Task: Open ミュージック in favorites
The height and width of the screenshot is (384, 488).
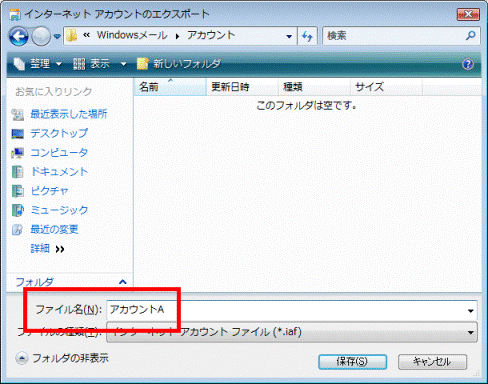Action: [x=59, y=210]
